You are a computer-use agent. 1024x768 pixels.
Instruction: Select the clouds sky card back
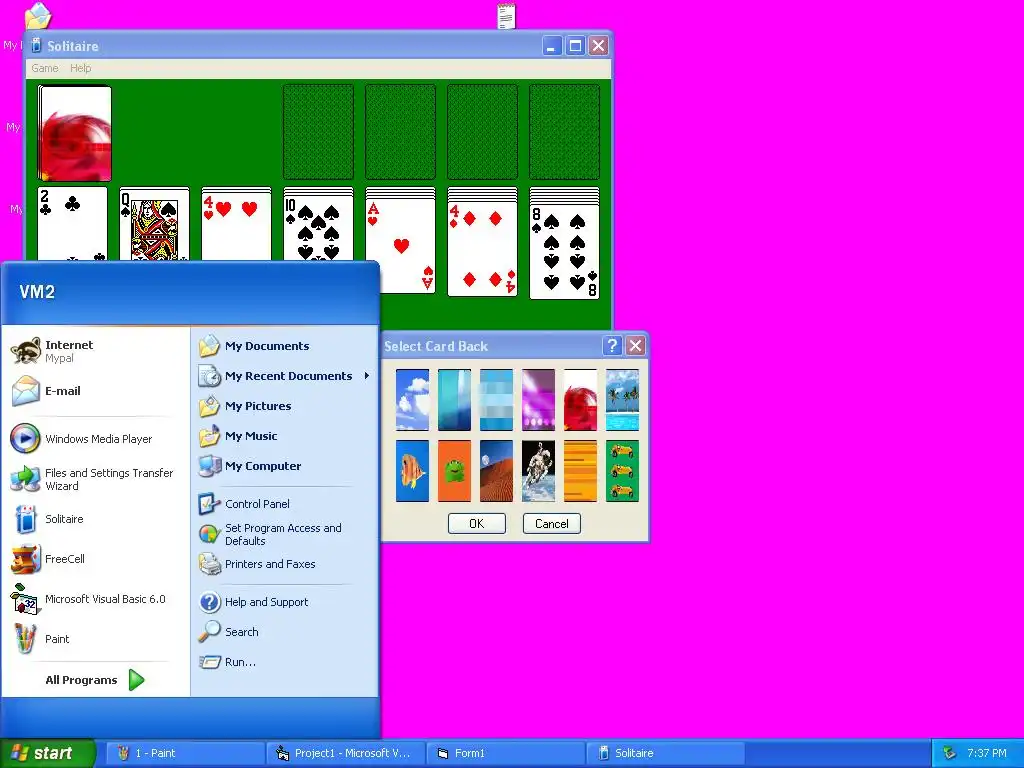pyautogui.click(x=412, y=400)
